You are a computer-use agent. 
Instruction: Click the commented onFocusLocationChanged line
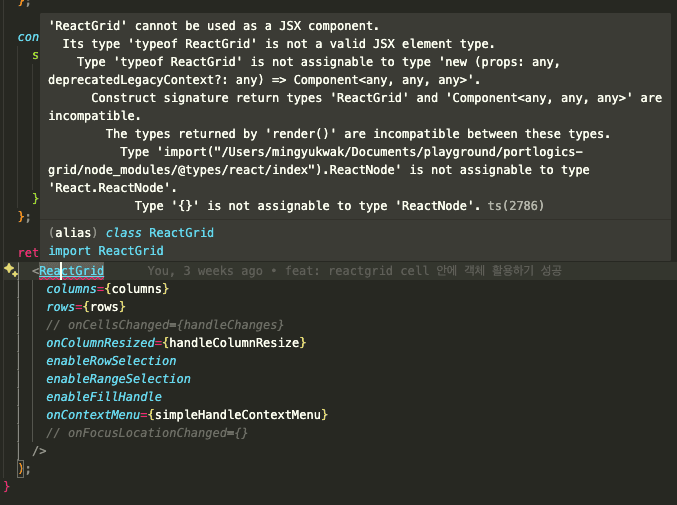point(147,433)
